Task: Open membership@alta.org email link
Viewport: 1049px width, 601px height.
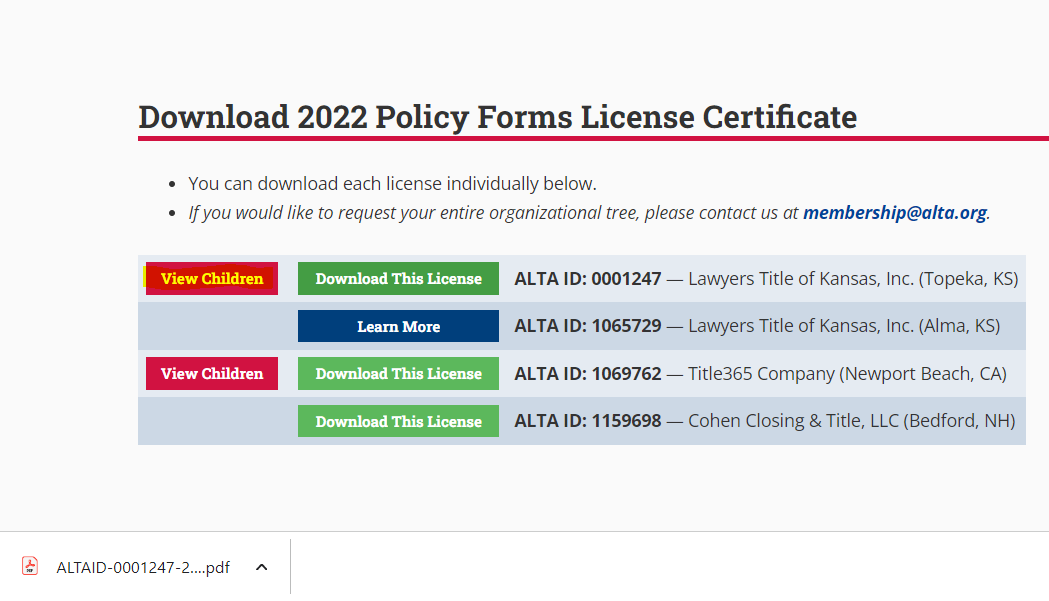Action: tap(894, 213)
